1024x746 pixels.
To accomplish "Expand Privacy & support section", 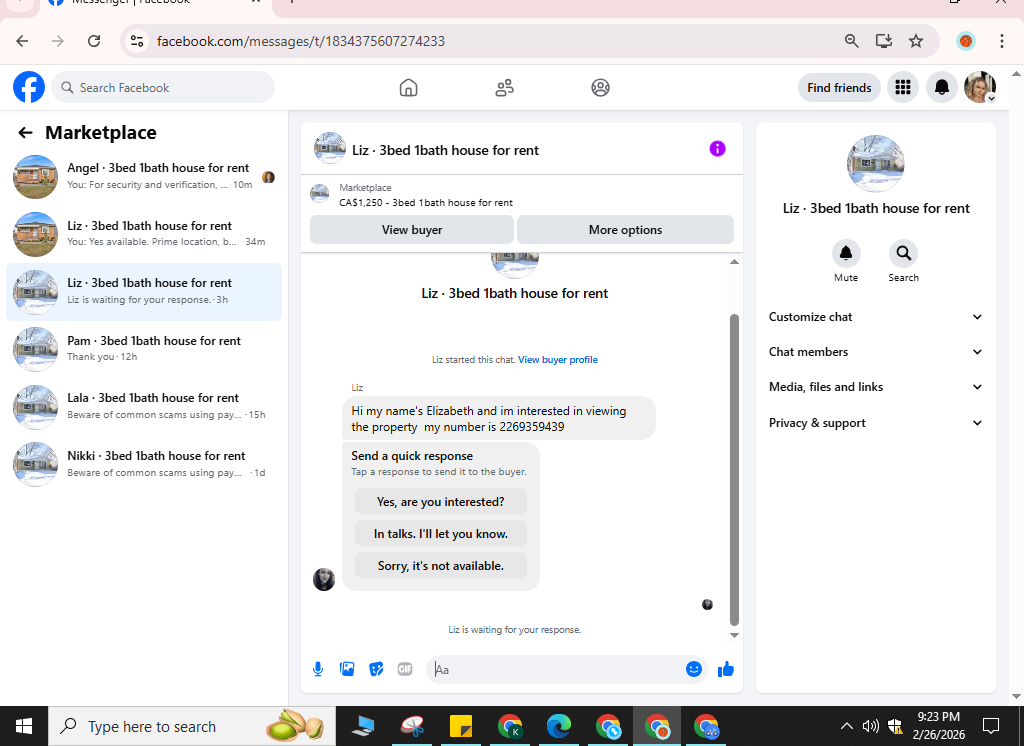I will [x=875, y=423].
